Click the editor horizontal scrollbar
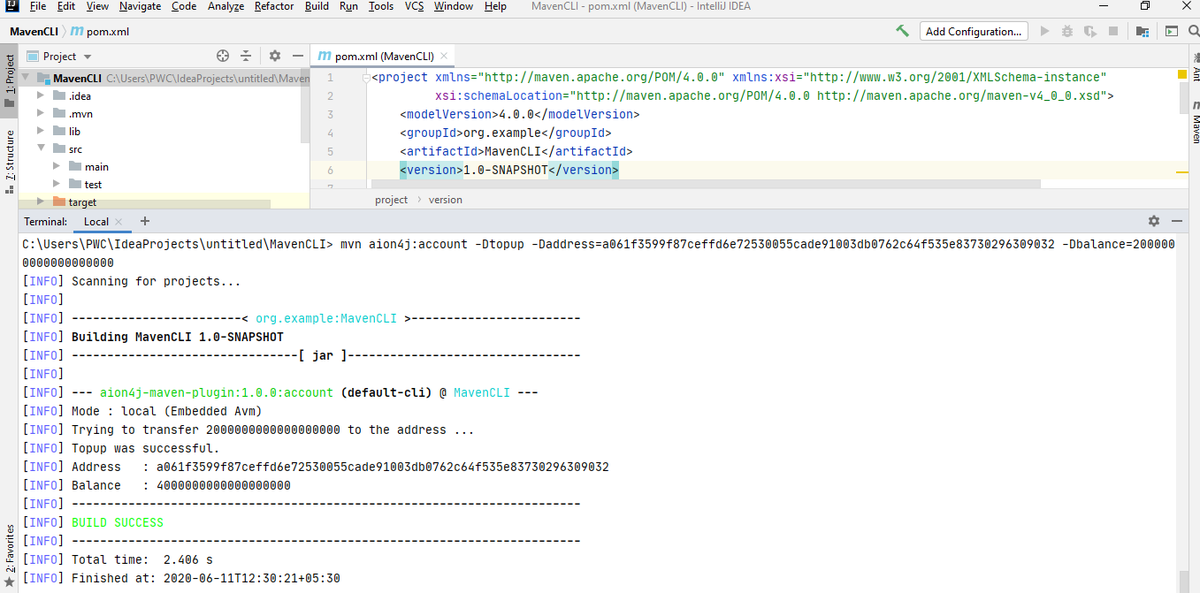Viewport: 1200px width, 593px height. pos(705,184)
